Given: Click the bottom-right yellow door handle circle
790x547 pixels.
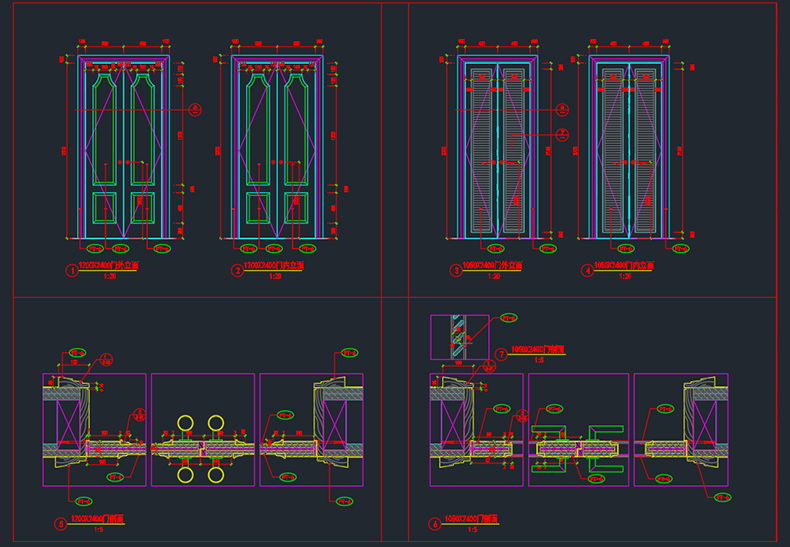Looking at the screenshot, I should coord(216,474).
